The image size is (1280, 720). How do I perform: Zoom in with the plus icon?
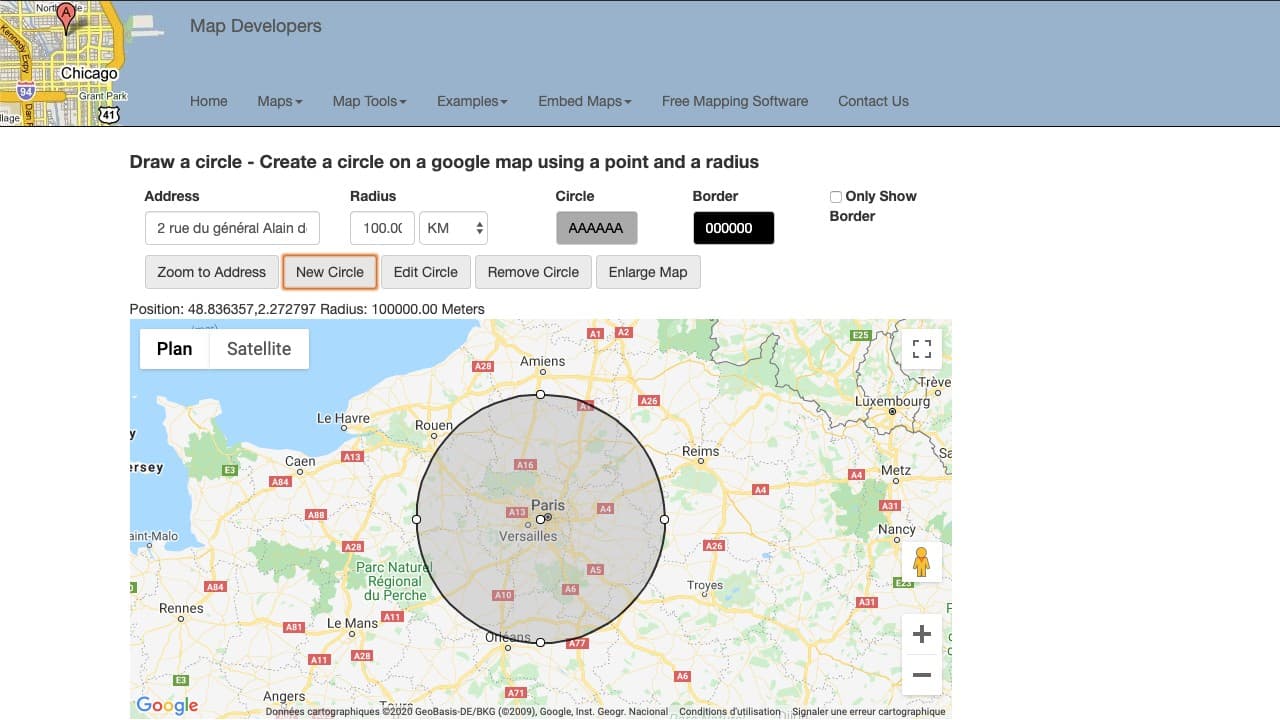coord(922,634)
